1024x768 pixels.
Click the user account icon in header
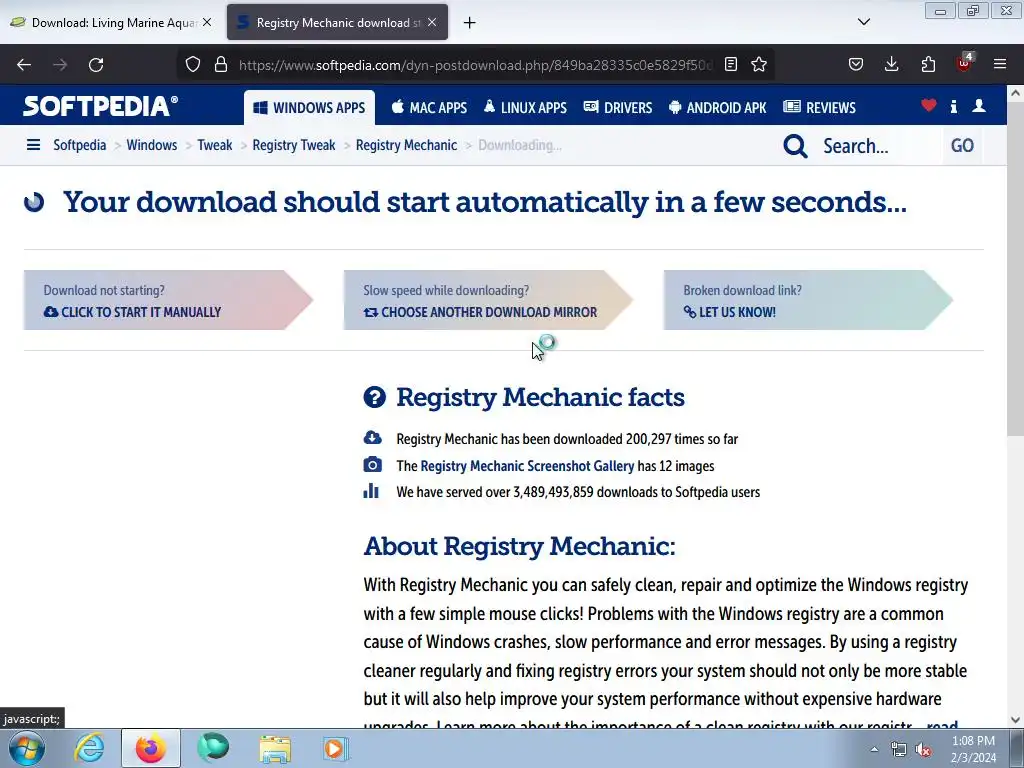pyautogui.click(x=978, y=106)
